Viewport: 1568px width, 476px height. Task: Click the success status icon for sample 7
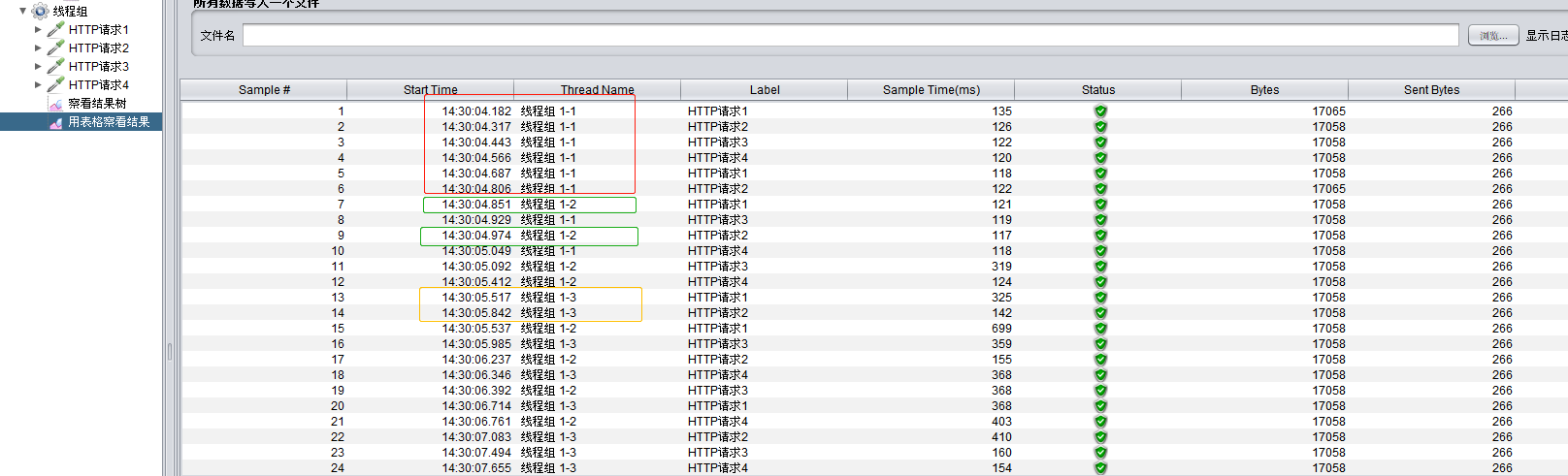click(x=1100, y=205)
